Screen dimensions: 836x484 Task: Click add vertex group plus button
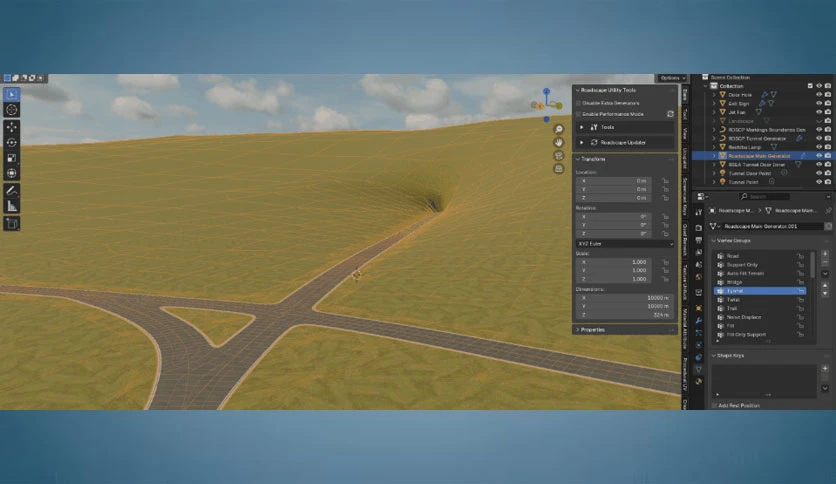[x=825, y=254]
